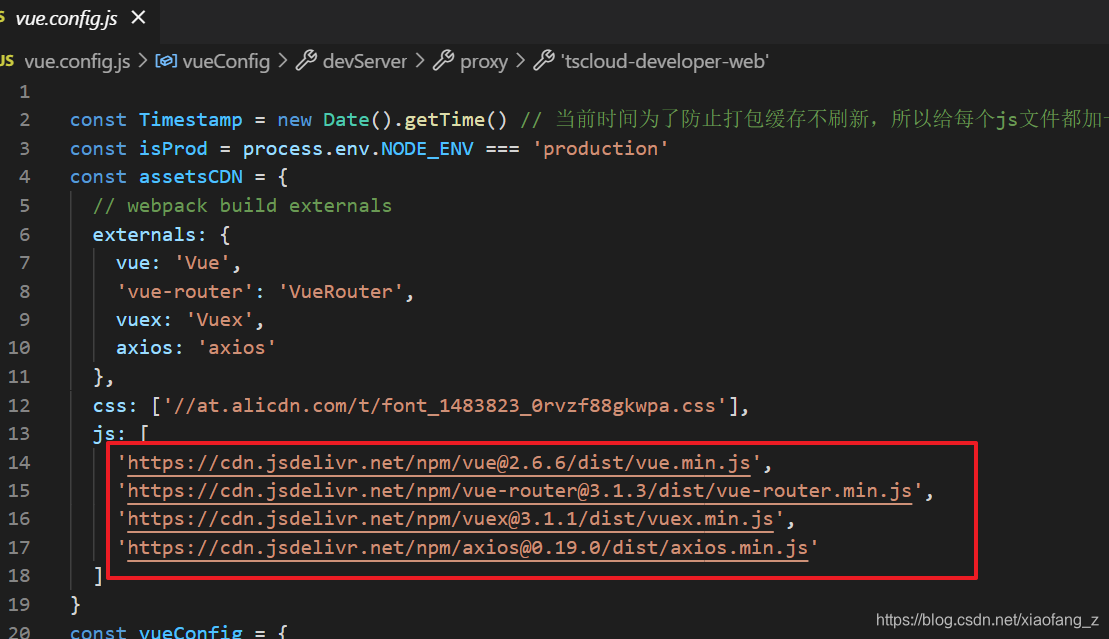Click the wrench icon beside 'tscloud-developer-web'

pos(544,61)
